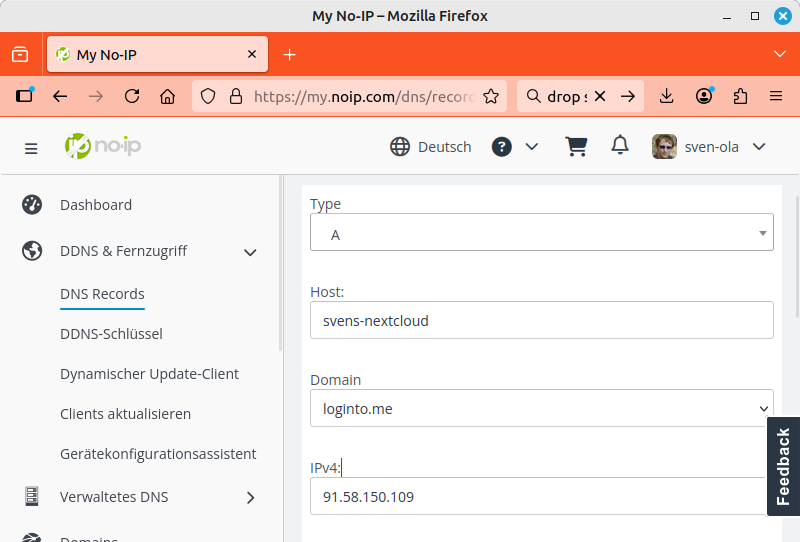Click the Feedback side button

pos(783,466)
